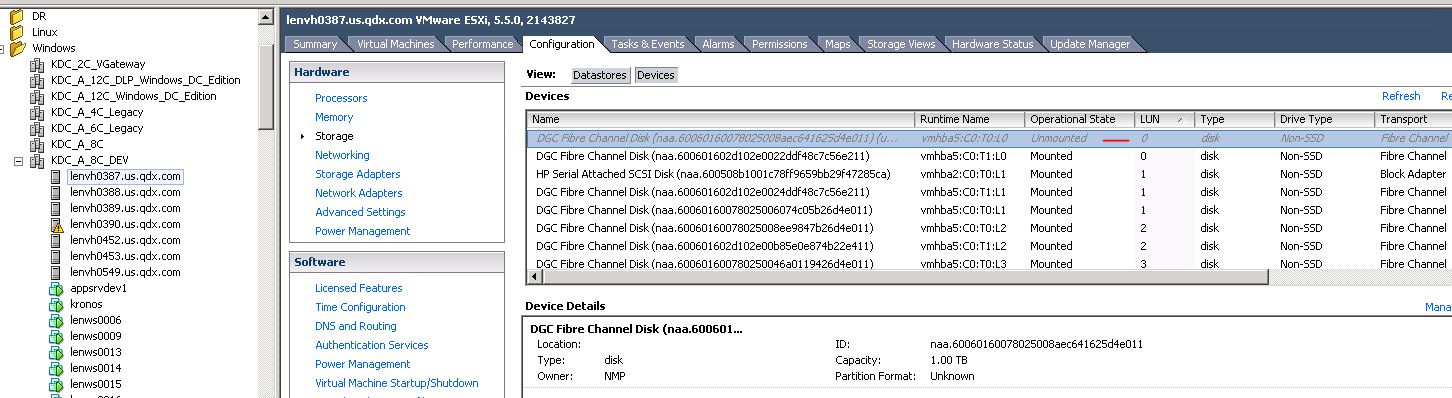
Task: Switch to the Maps tab
Action: (837, 44)
